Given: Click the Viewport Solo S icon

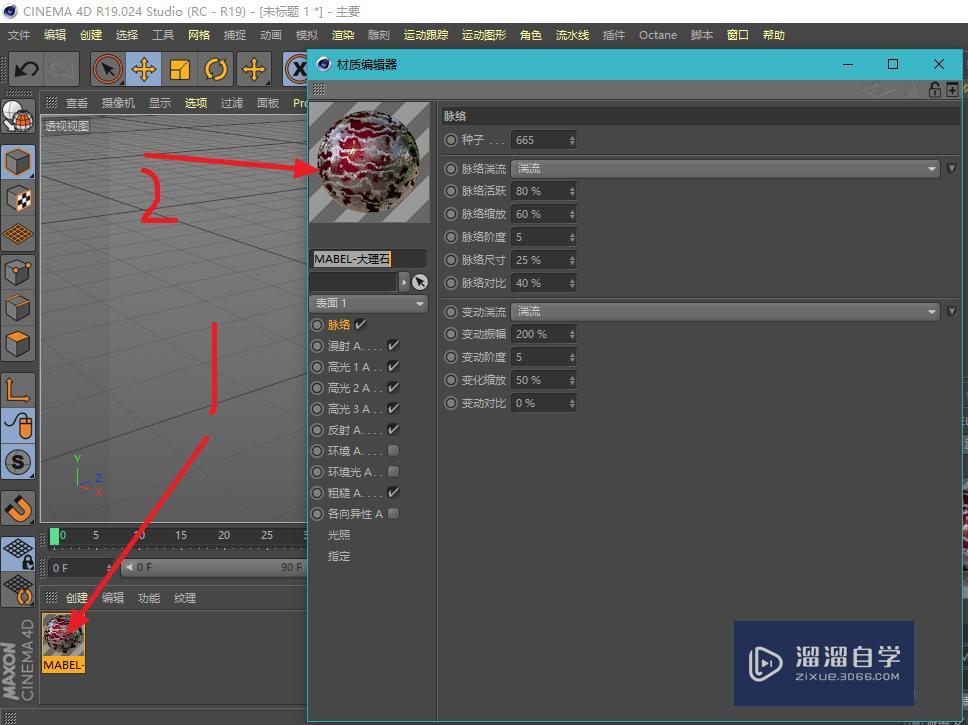Looking at the screenshot, I should click(18, 461).
